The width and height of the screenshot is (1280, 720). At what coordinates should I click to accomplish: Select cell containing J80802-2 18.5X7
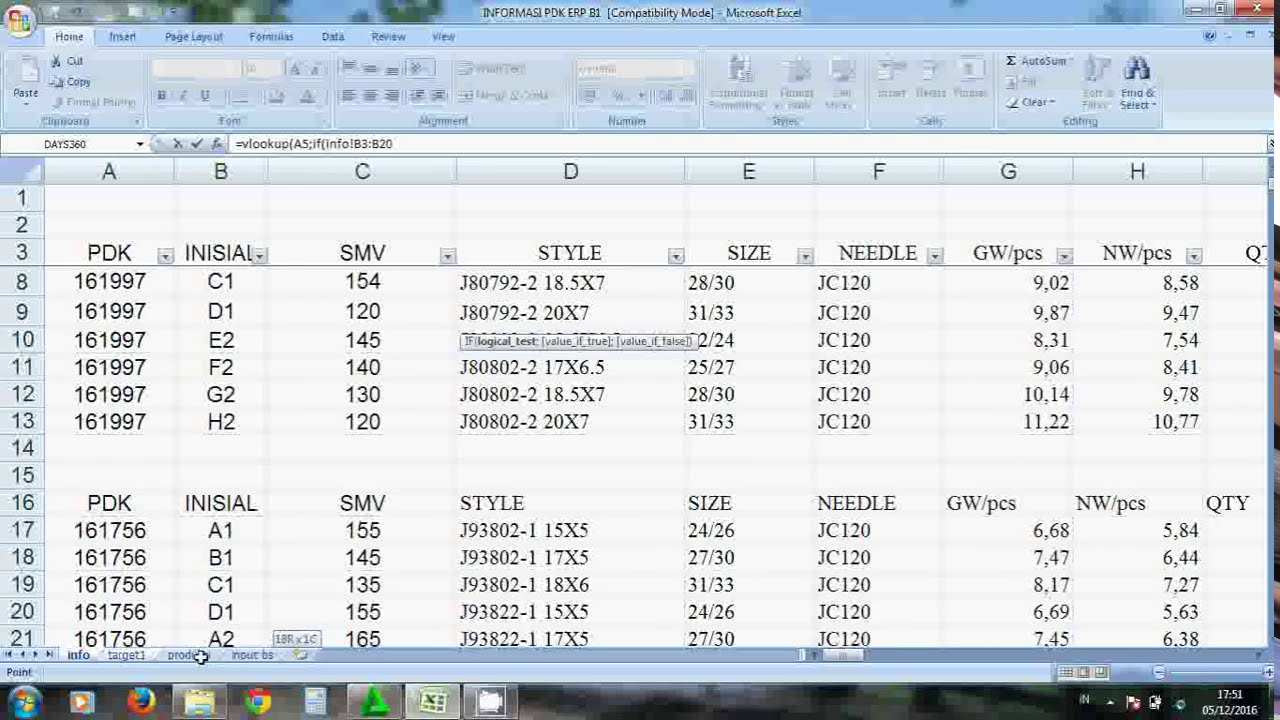(x=570, y=394)
